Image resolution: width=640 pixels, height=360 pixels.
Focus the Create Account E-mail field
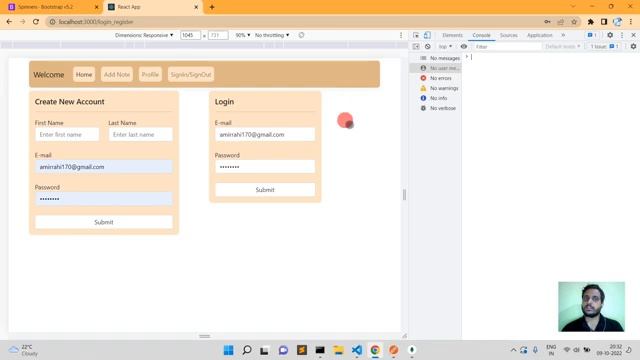104,167
